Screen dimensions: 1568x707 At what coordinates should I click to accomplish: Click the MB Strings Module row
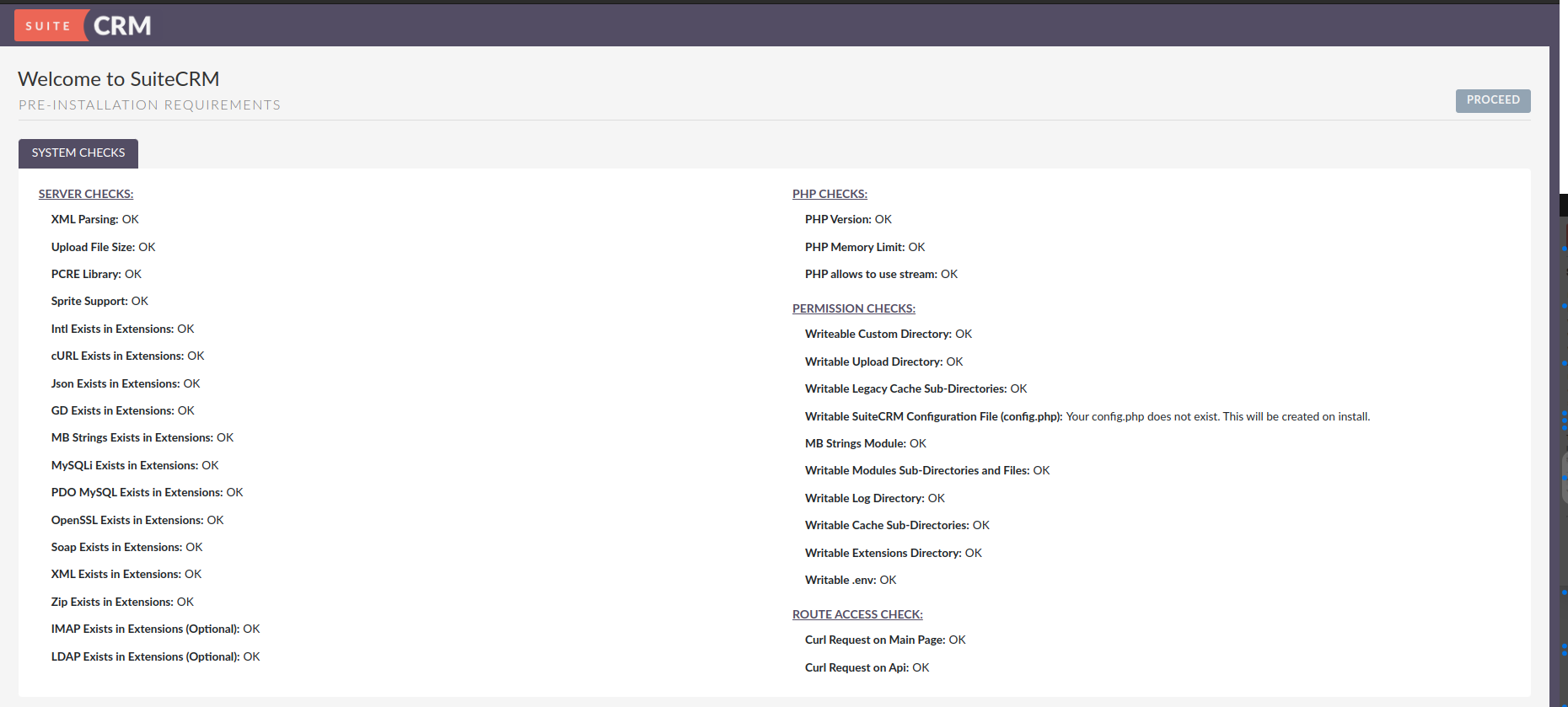pyautogui.click(x=866, y=443)
